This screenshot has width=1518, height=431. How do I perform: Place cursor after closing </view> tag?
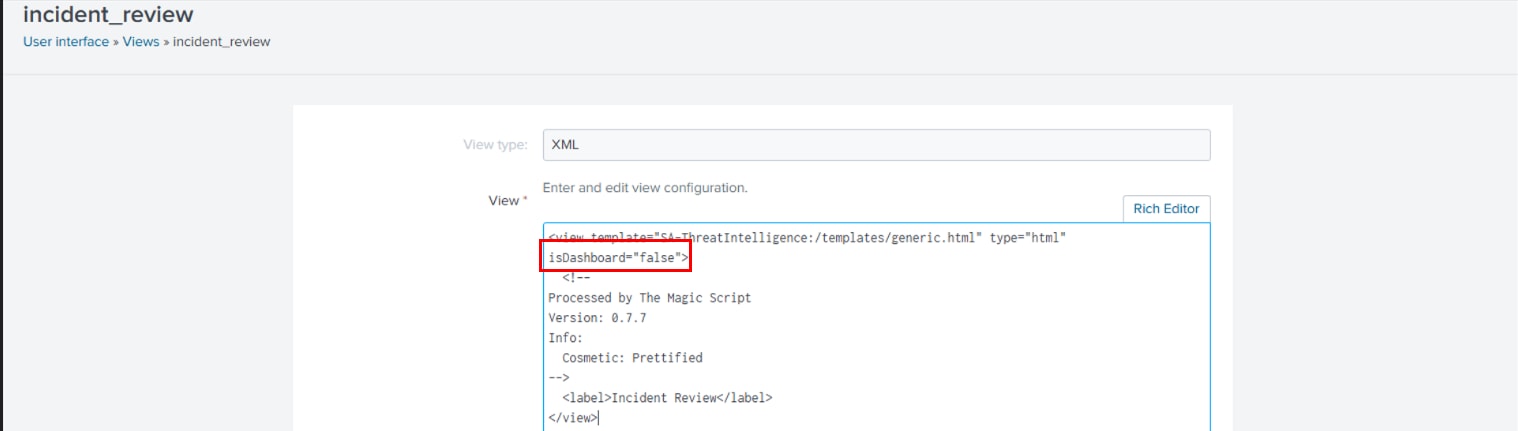point(599,418)
